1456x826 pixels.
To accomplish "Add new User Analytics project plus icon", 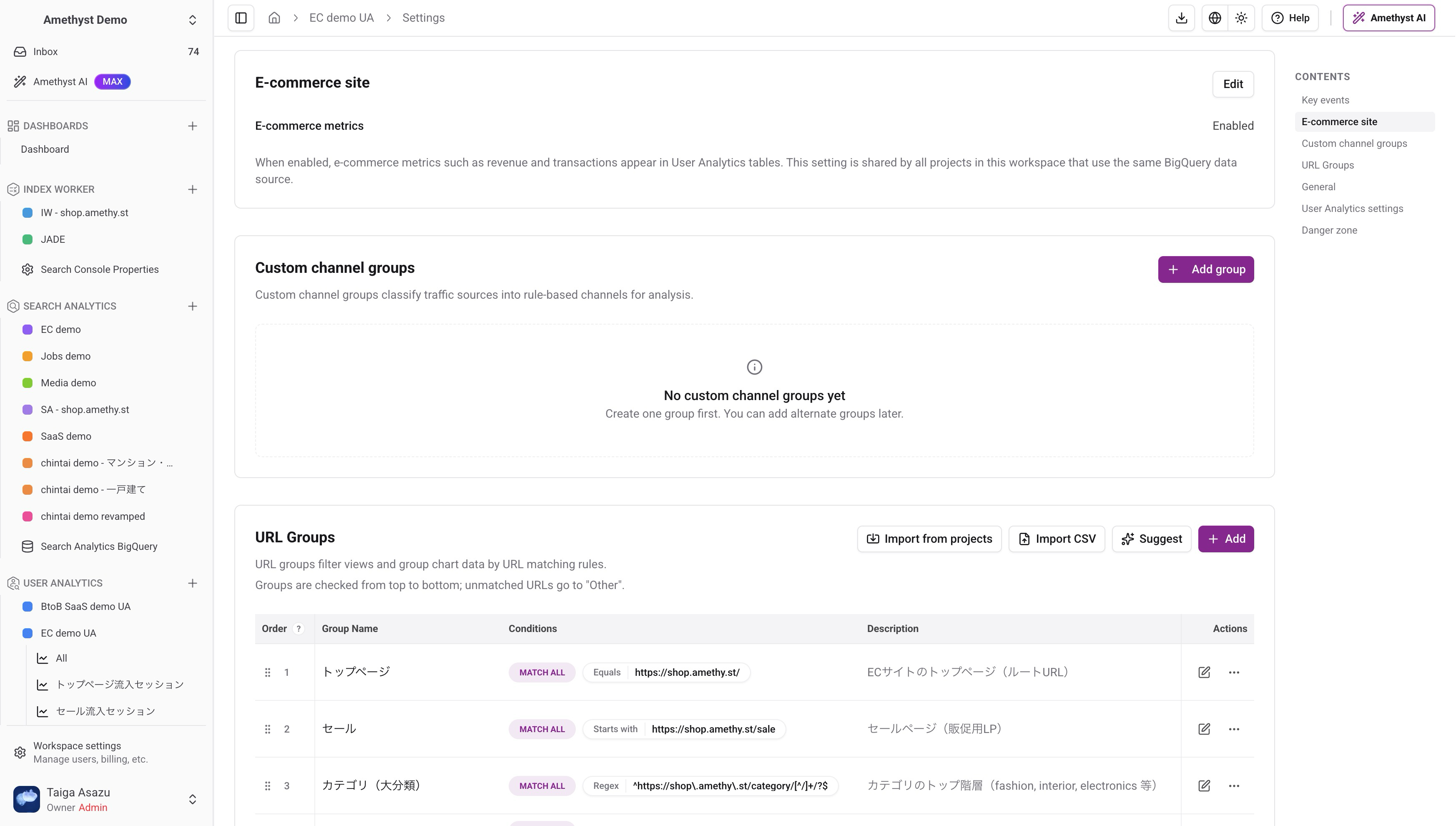I will click(192, 583).
